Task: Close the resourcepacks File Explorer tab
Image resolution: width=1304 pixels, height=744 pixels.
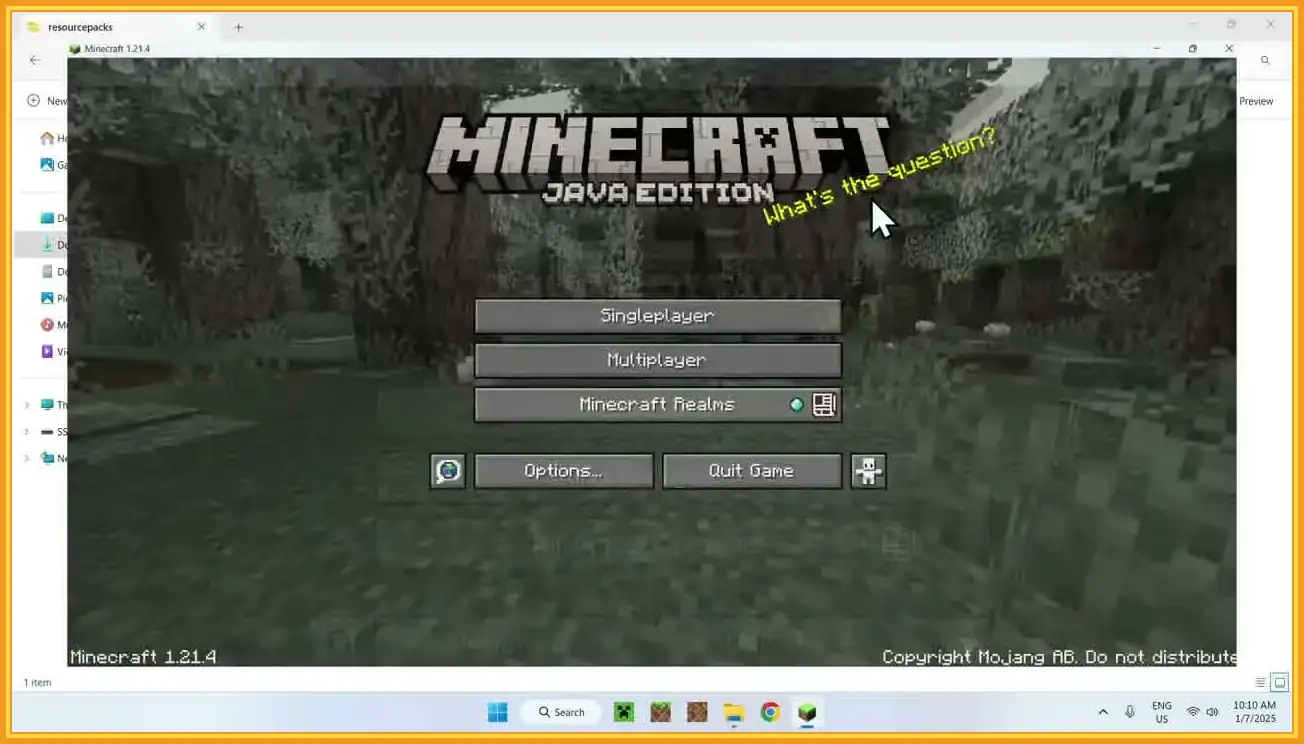Action: pyautogui.click(x=201, y=27)
